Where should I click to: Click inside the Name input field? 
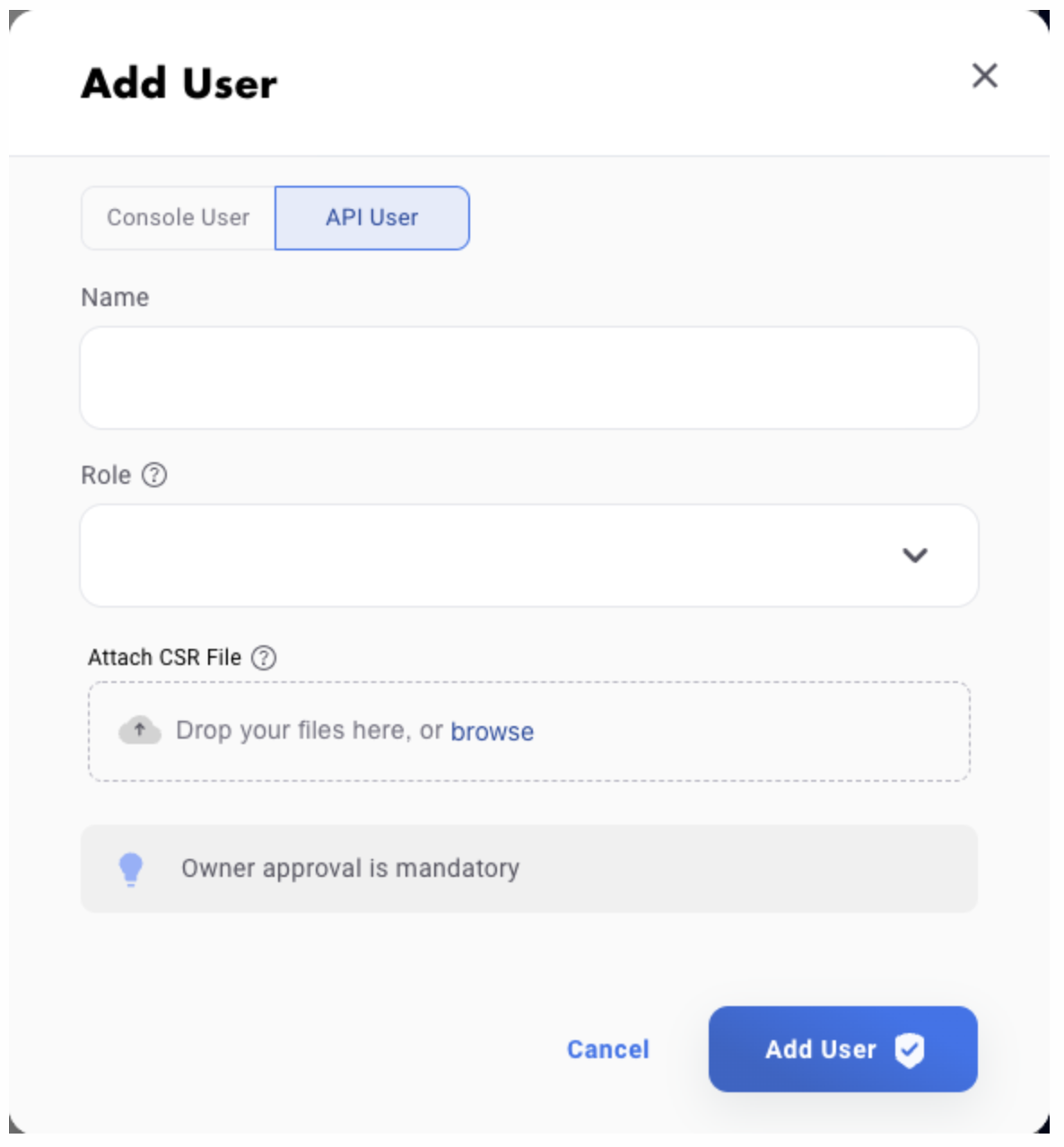[529, 377]
